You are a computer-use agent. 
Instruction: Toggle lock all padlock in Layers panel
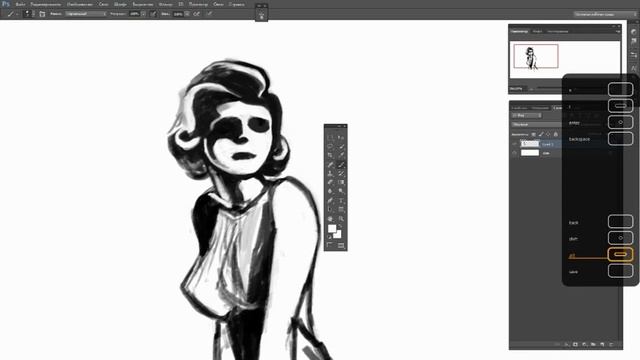tap(556, 134)
